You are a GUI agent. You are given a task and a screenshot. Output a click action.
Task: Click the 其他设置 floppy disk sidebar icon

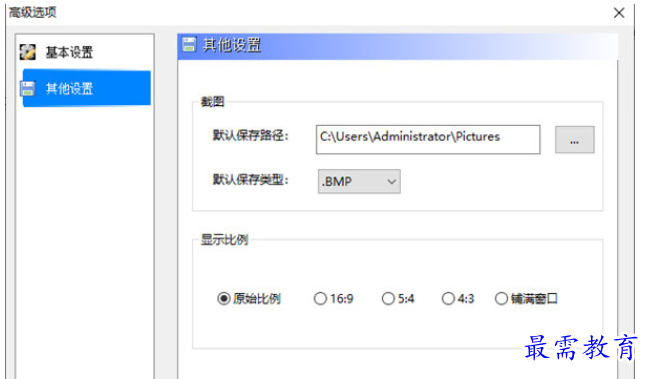click(x=28, y=89)
